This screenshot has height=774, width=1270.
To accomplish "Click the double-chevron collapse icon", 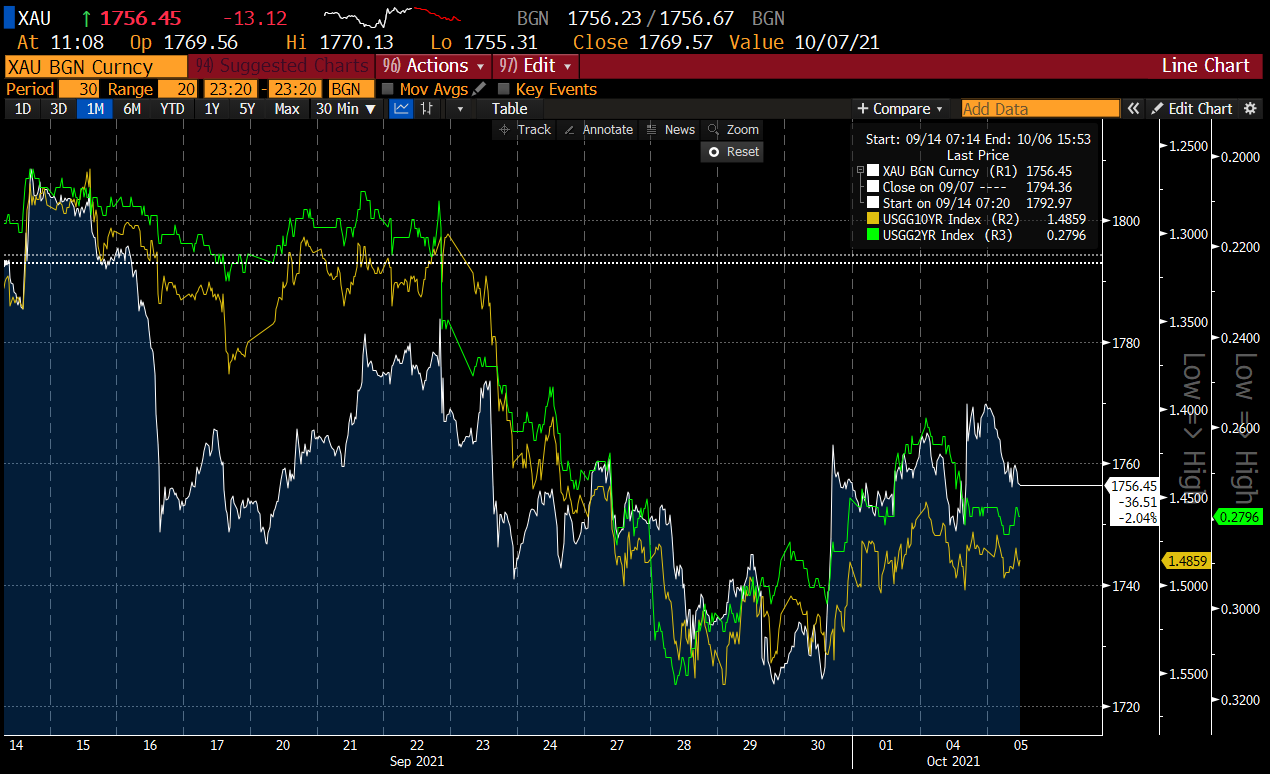I will click(1133, 108).
